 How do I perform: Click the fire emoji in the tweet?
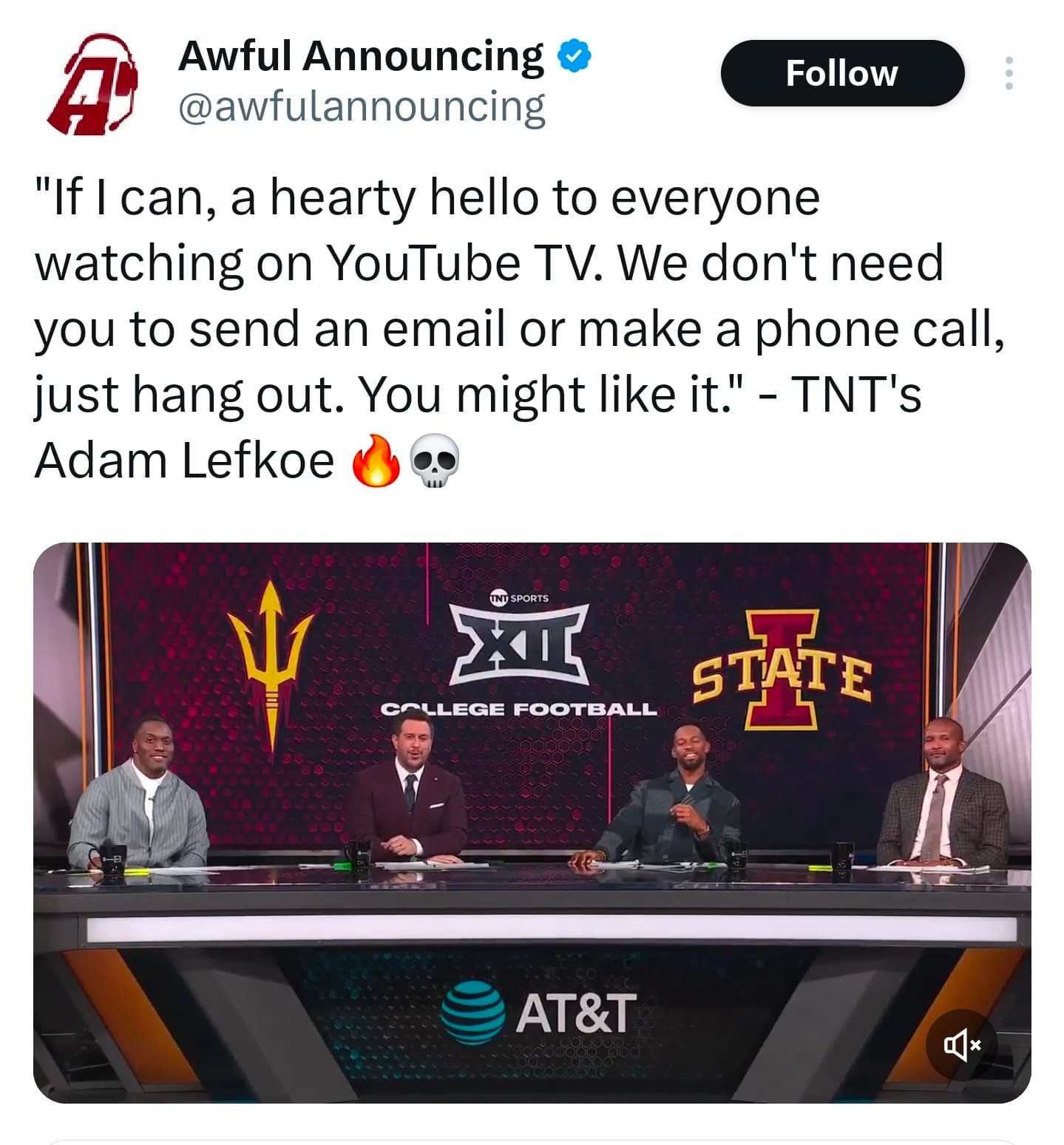(x=376, y=461)
